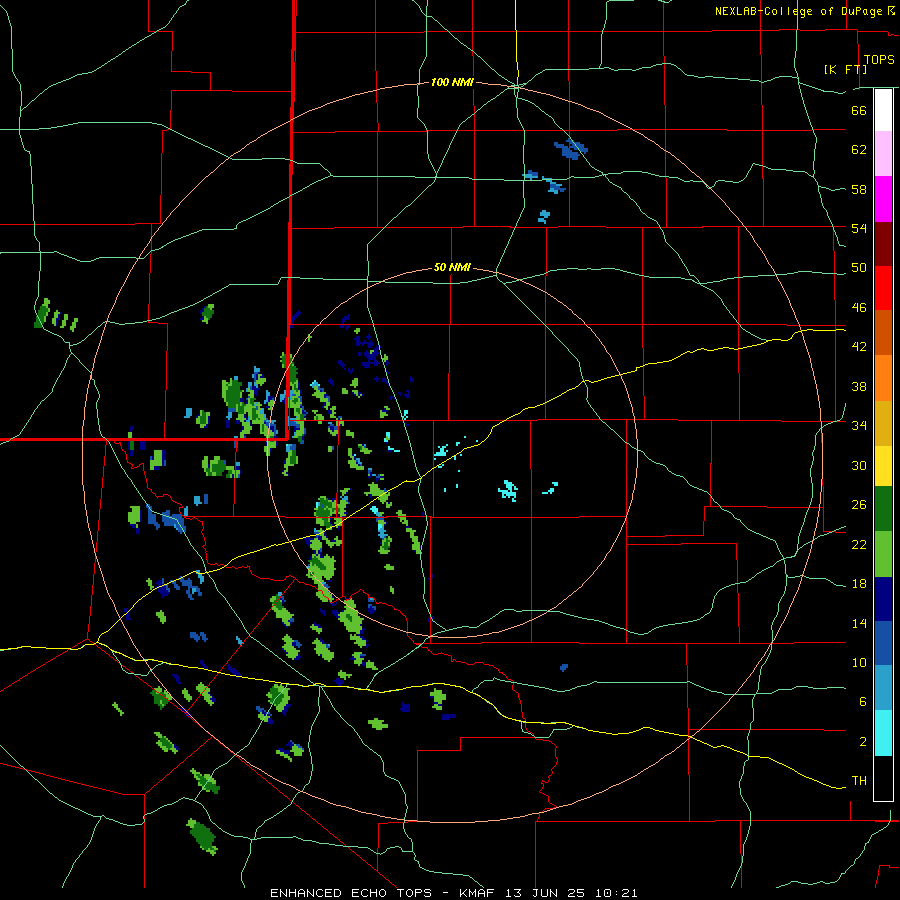Click the 2 legend value

click(863, 742)
